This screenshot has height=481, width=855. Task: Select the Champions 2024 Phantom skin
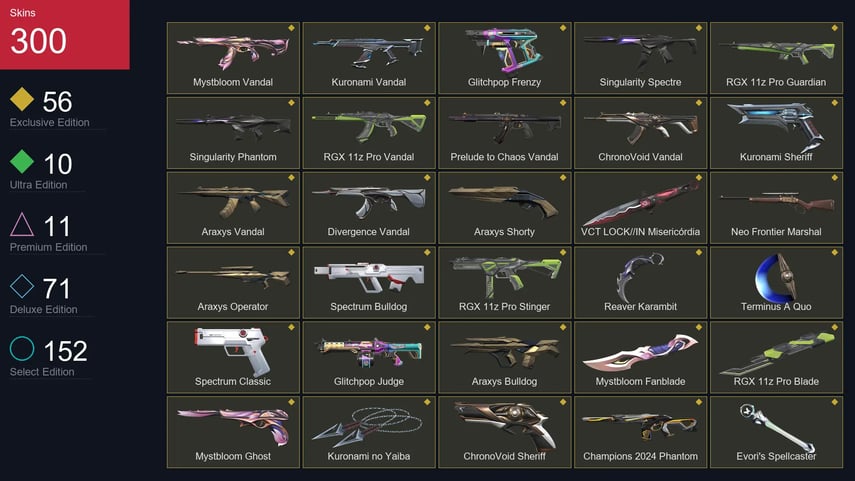[640, 432]
